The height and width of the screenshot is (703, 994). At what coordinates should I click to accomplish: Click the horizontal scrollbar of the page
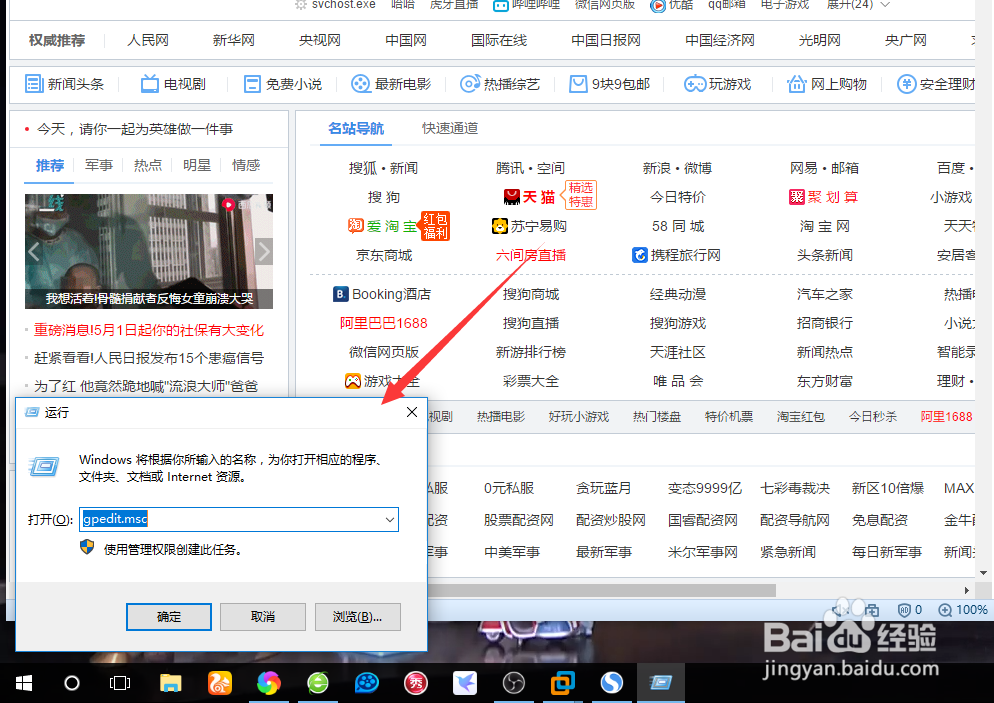click(602, 590)
